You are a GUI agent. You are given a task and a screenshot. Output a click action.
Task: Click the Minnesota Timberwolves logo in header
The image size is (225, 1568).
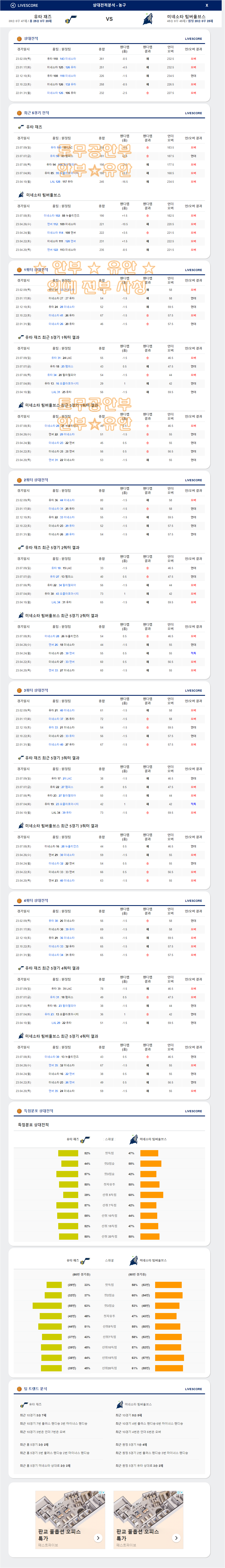click(148, 20)
